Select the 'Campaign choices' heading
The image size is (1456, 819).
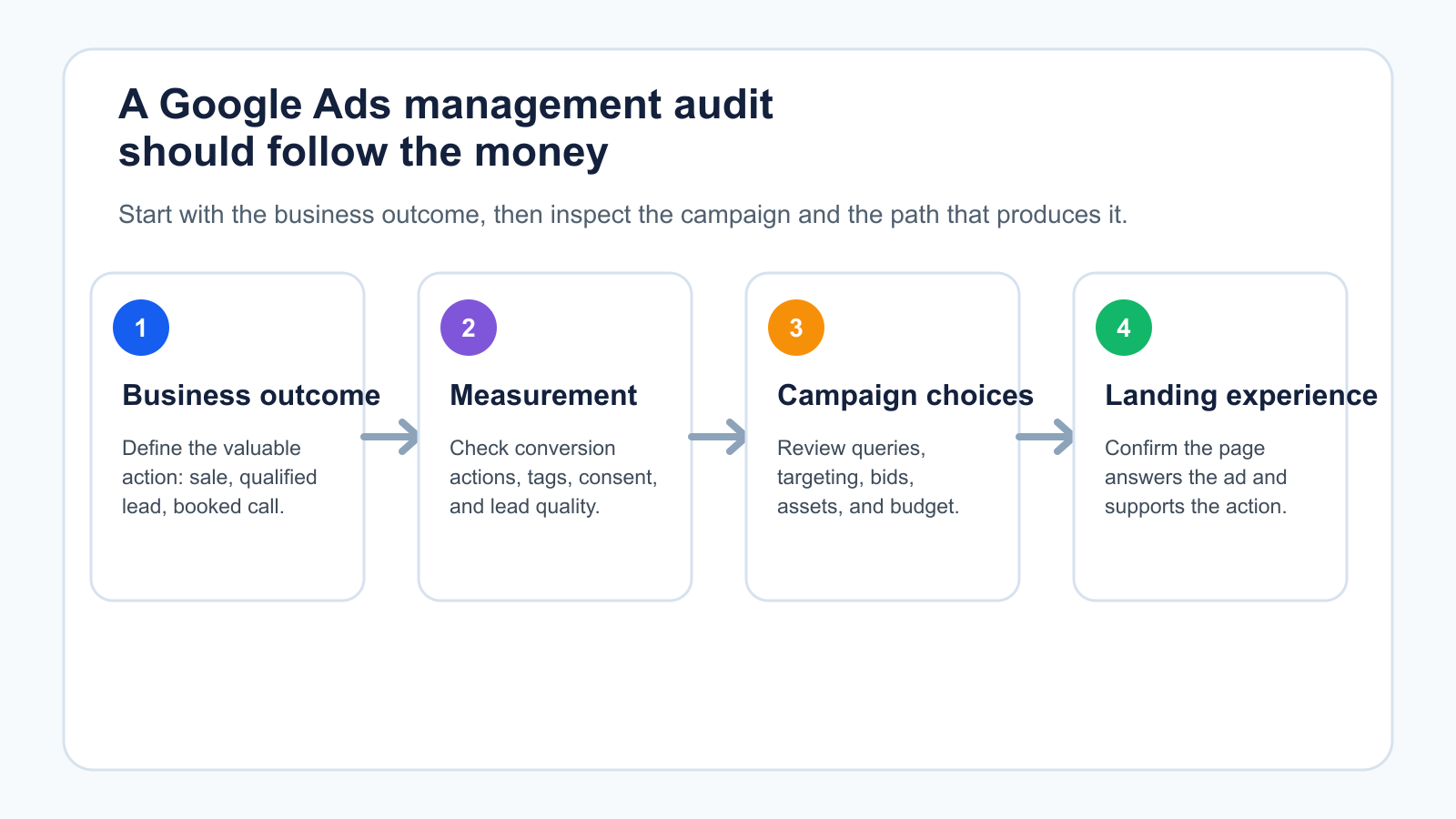tap(905, 396)
